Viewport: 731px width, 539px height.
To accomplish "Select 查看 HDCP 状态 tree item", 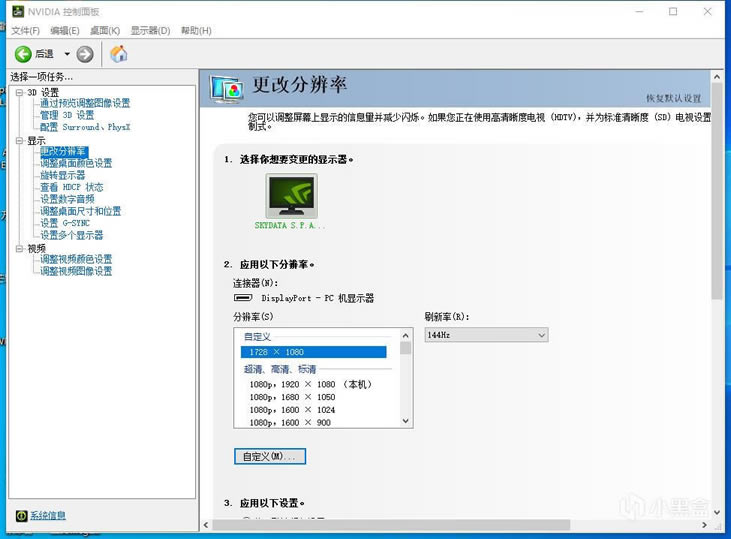I will [72, 187].
